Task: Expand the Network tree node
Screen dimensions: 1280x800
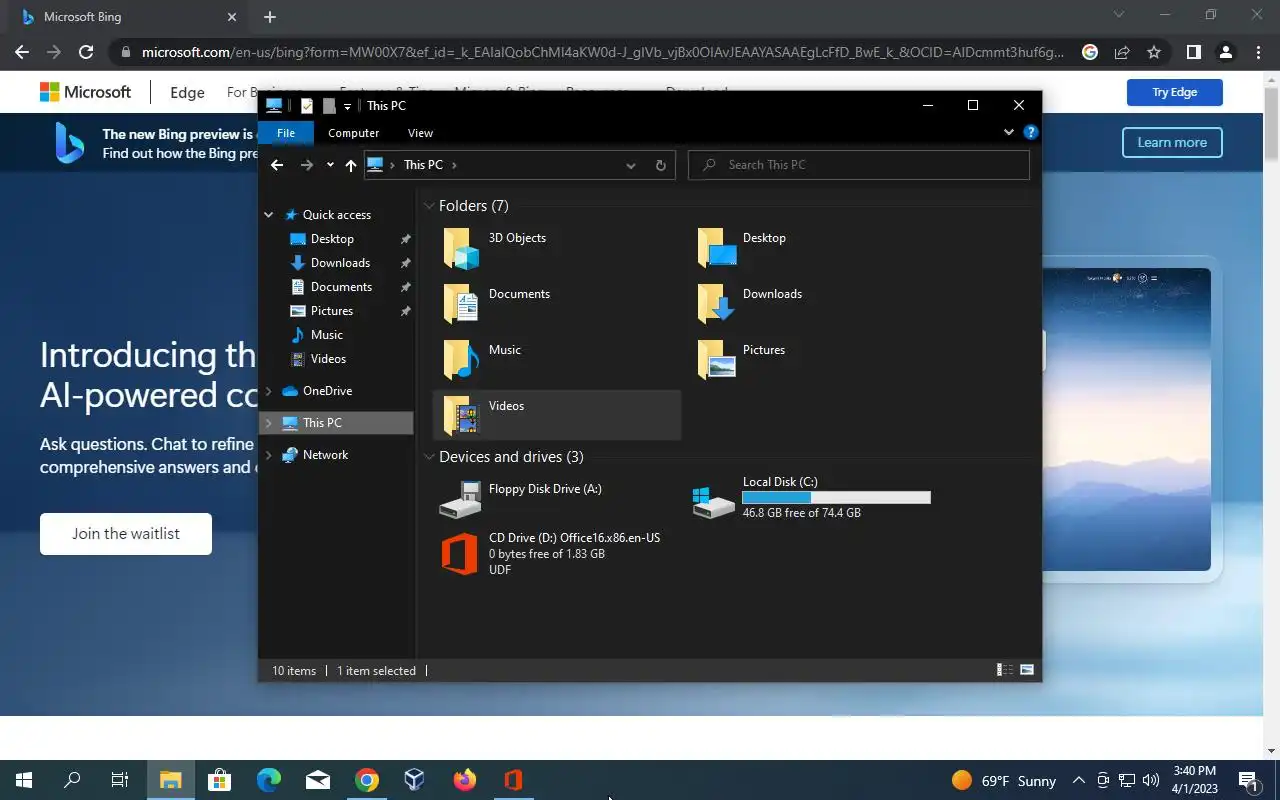Action: pos(268,455)
